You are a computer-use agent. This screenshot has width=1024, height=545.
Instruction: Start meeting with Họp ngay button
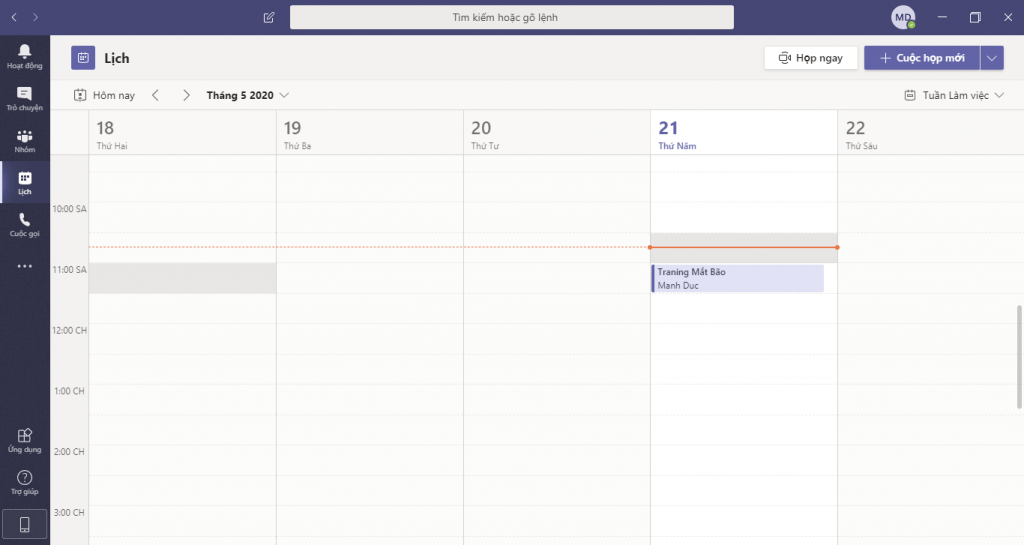point(810,58)
